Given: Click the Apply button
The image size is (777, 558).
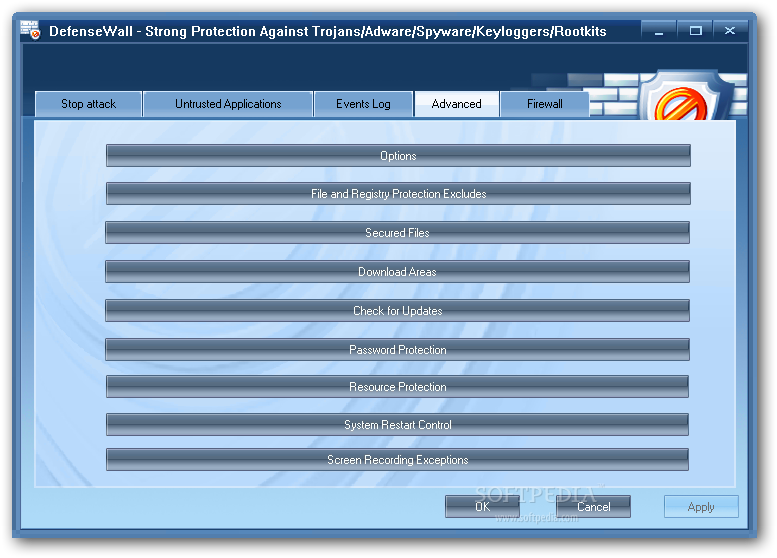Looking at the screenshot, I should point(701,506).
